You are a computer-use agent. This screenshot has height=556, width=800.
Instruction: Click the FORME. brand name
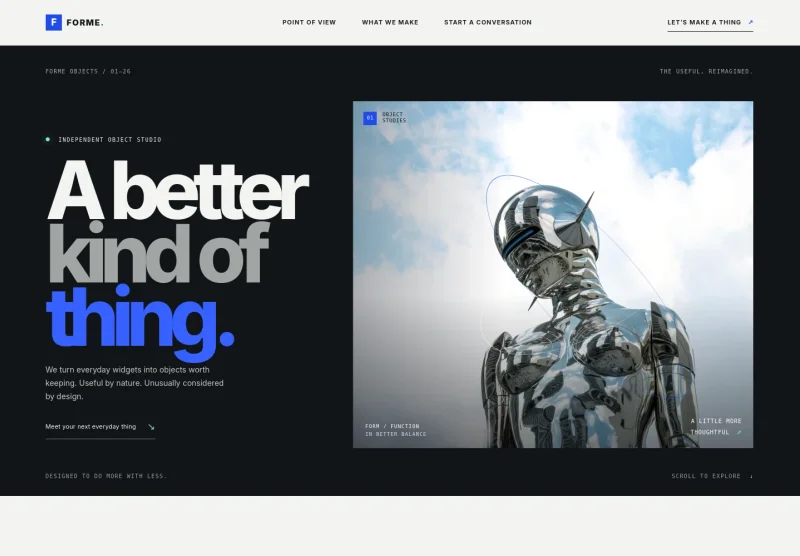point(85,22)
